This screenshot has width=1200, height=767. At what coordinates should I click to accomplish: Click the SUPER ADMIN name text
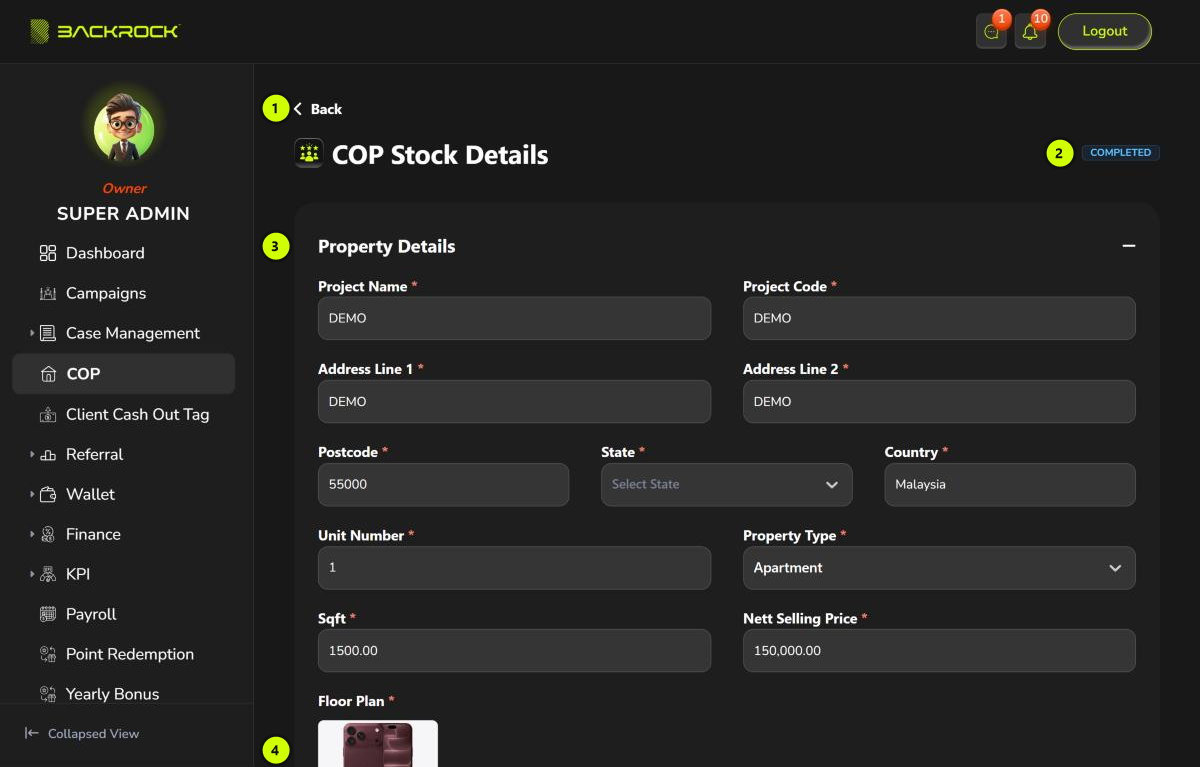[x=123, y=214]
